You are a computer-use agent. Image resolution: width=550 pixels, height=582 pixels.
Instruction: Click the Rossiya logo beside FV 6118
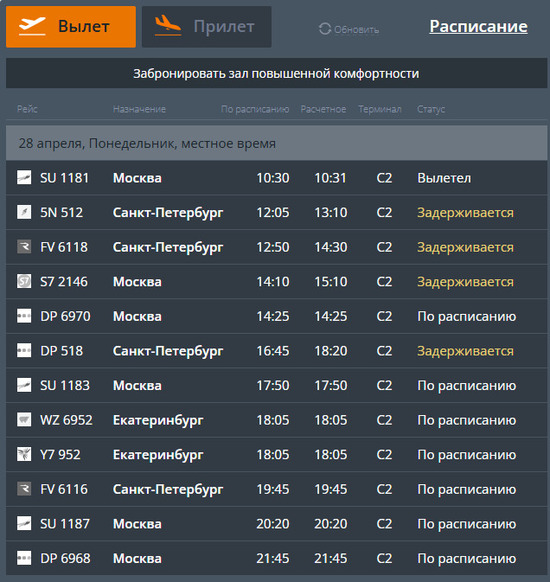(24, 246)
